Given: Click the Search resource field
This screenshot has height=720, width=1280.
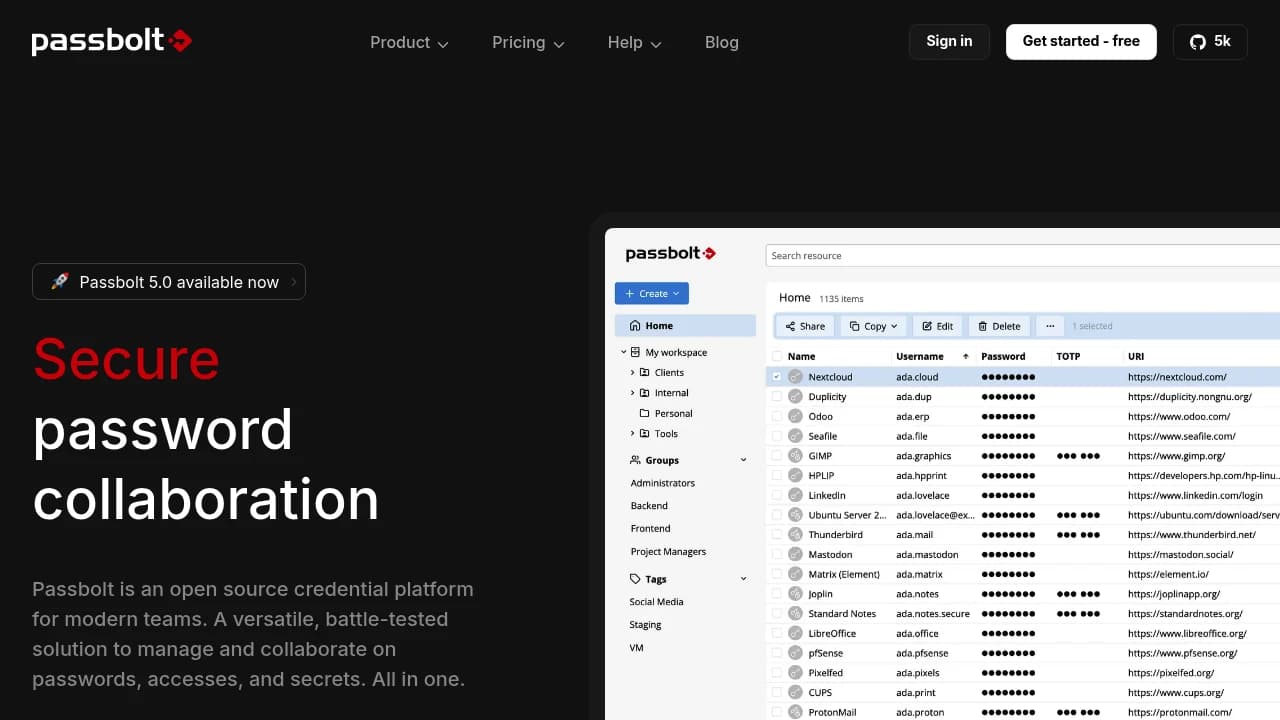Looking at the screenshot, I should pyautogui.click(x=1022, y=256).
